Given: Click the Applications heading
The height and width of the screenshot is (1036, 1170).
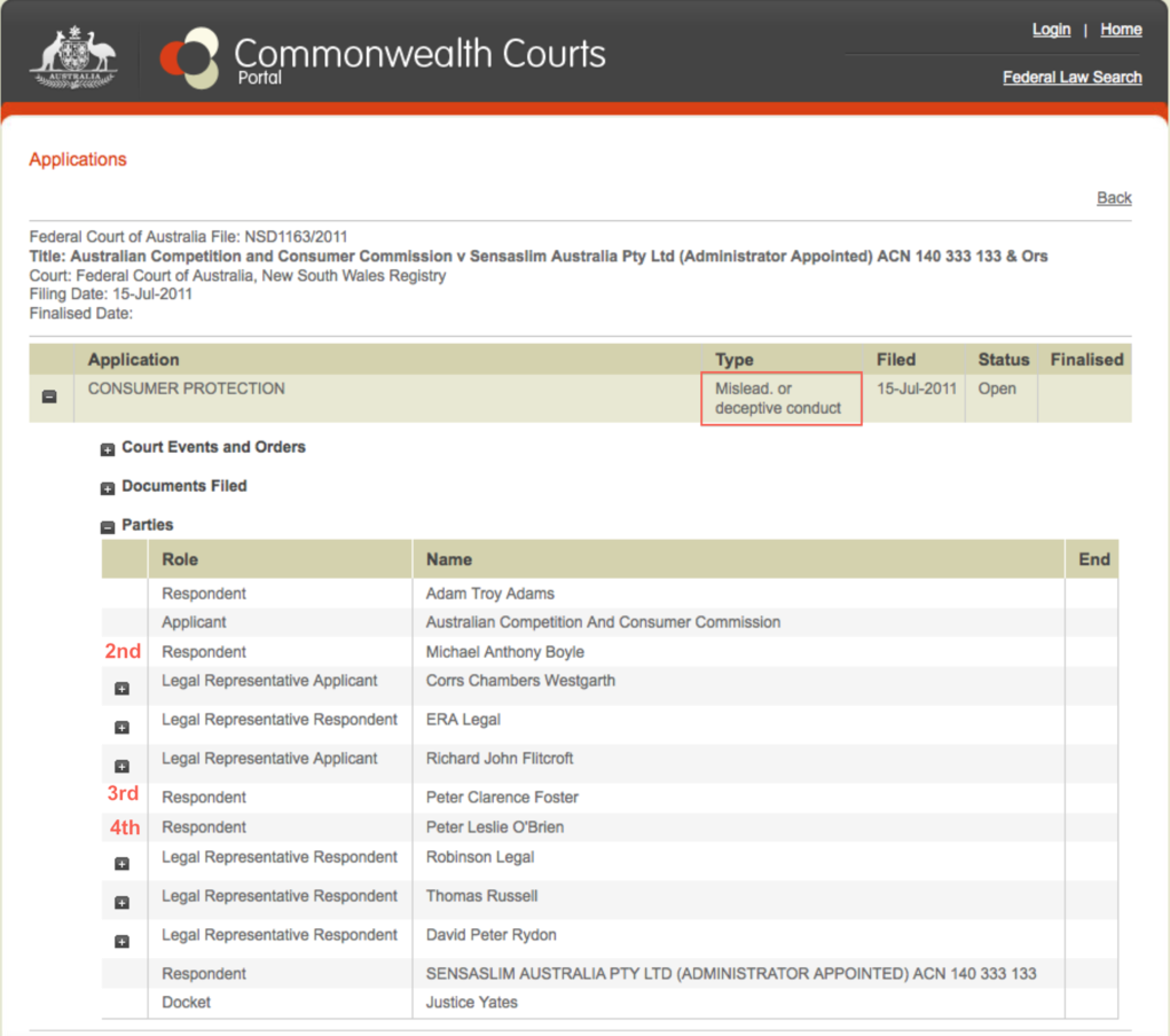Looking at the screenshot, I should point(78,159).
